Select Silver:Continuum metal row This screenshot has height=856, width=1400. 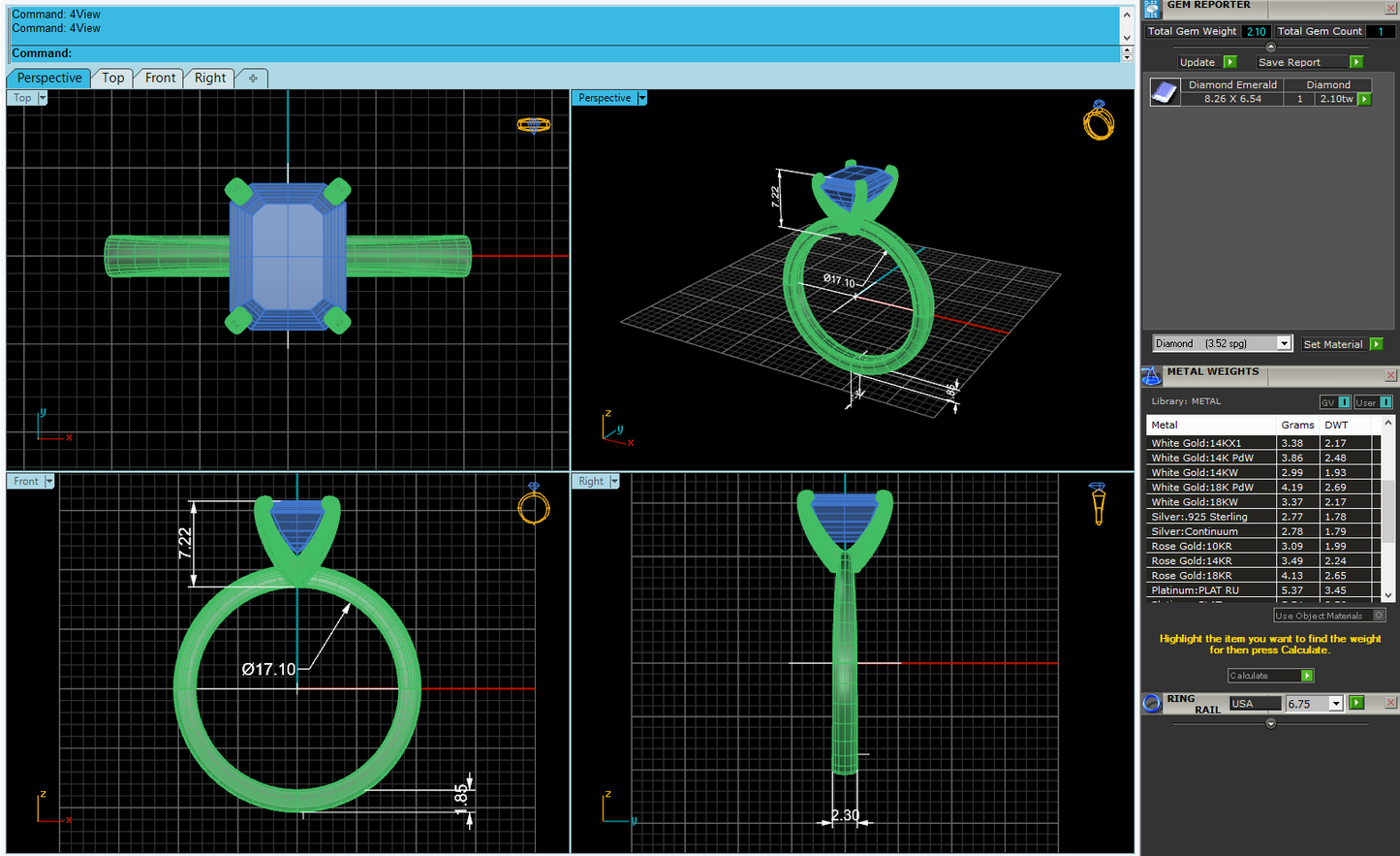(x=1263, y=531)
